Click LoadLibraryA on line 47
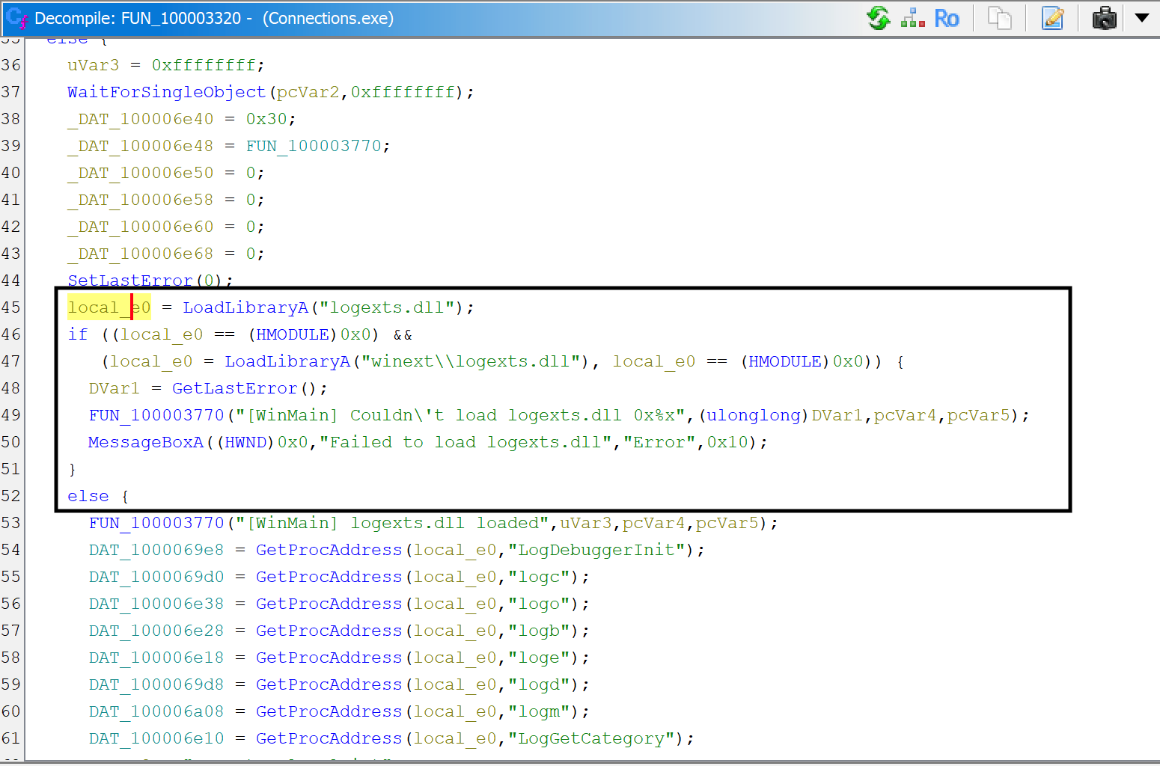1160x766 pixels. point(287,361)
